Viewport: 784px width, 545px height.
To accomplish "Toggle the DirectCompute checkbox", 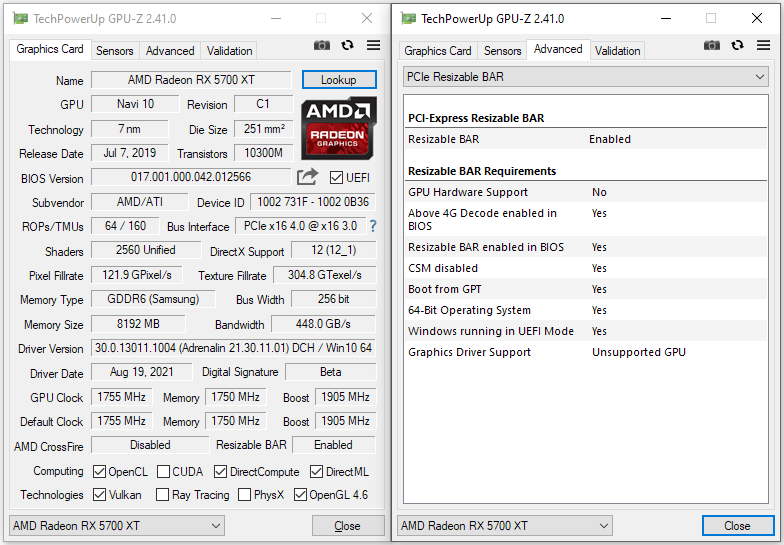I will (x=220, y=472).
